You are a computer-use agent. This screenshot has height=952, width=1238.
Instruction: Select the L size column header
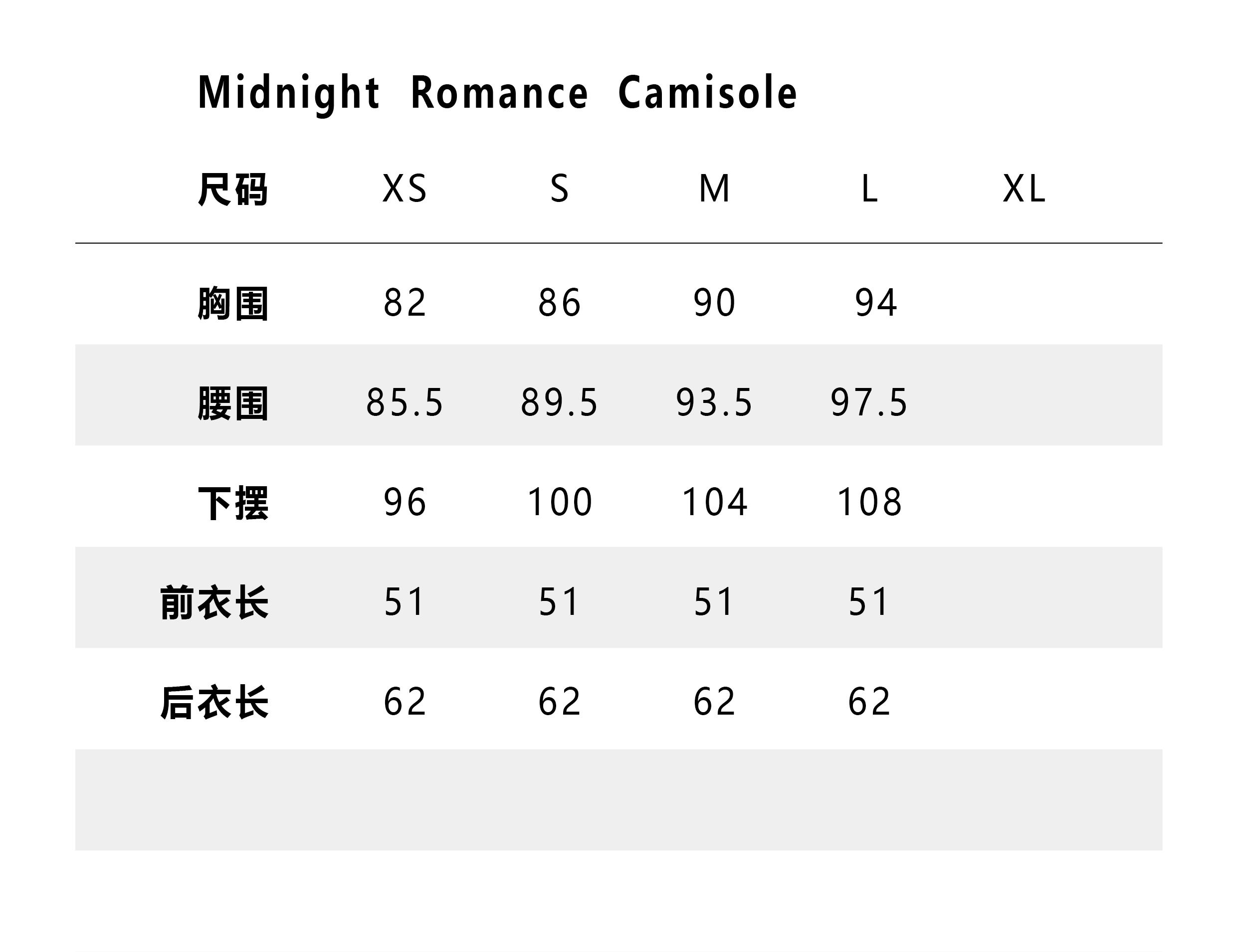869,188
